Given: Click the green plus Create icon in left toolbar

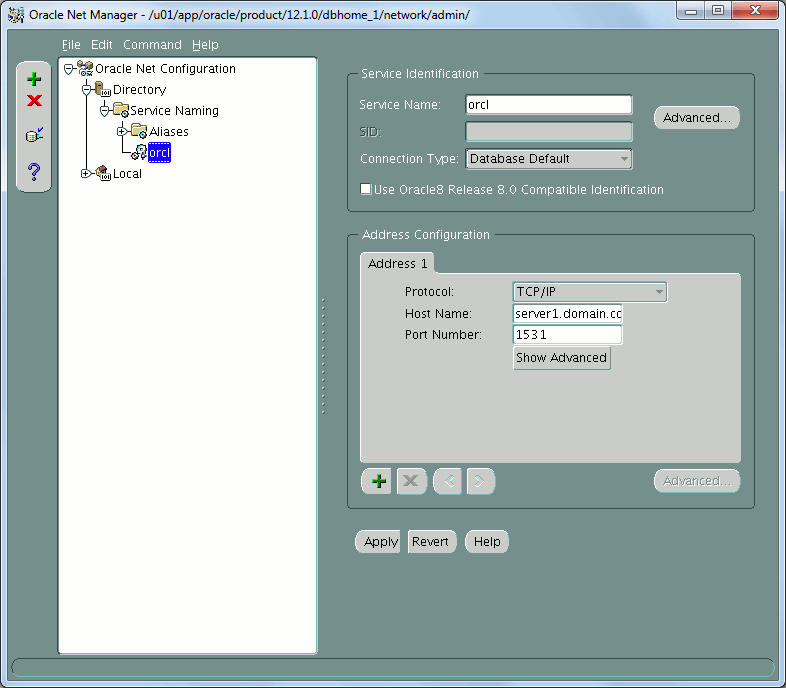Looking at the screenshot, I should click(x=34, y=79).
